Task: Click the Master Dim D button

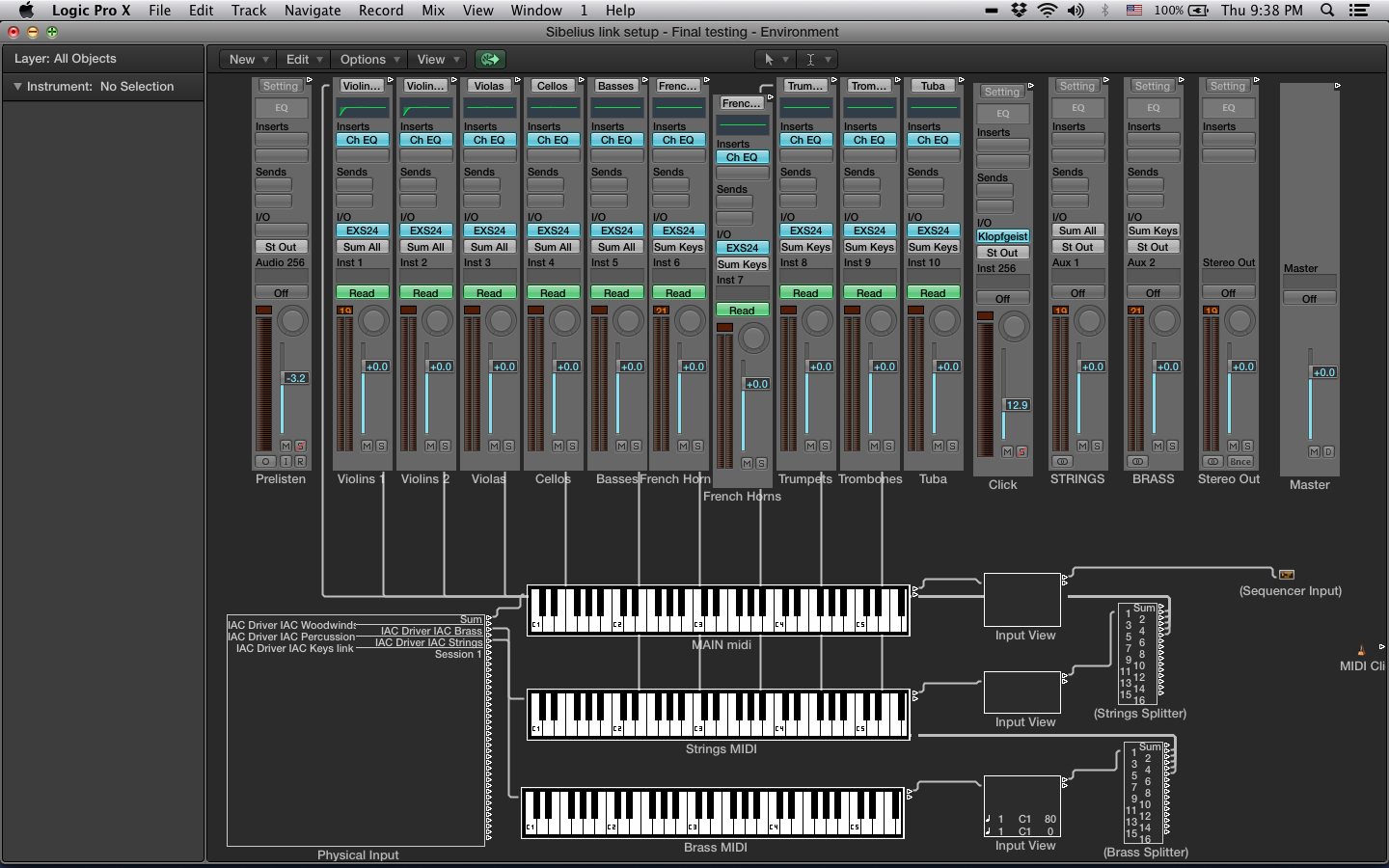Action: pyautogui.click(x=1328, y=451)
